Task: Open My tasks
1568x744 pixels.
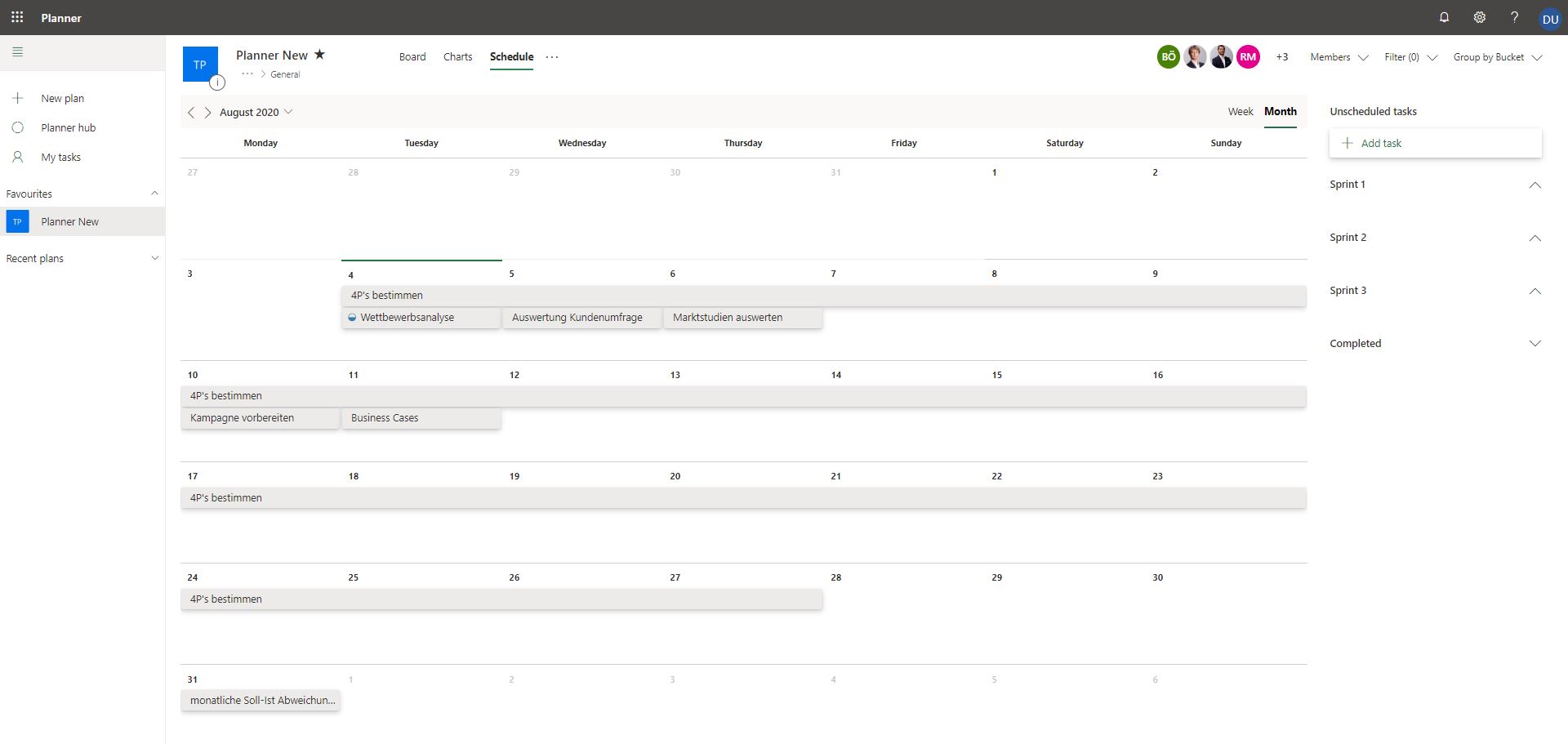Action: [61, 157]
